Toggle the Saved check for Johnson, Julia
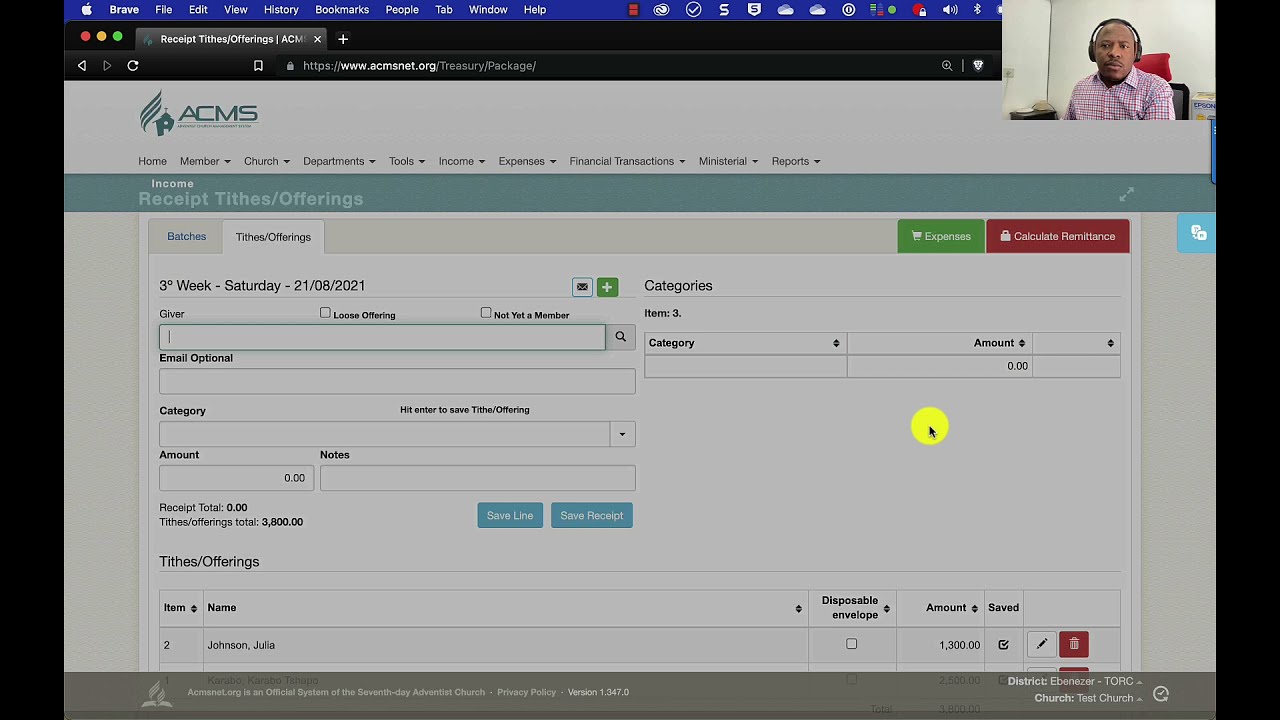This screenshot has height=720, width=1280. (x=1003, y=645)
